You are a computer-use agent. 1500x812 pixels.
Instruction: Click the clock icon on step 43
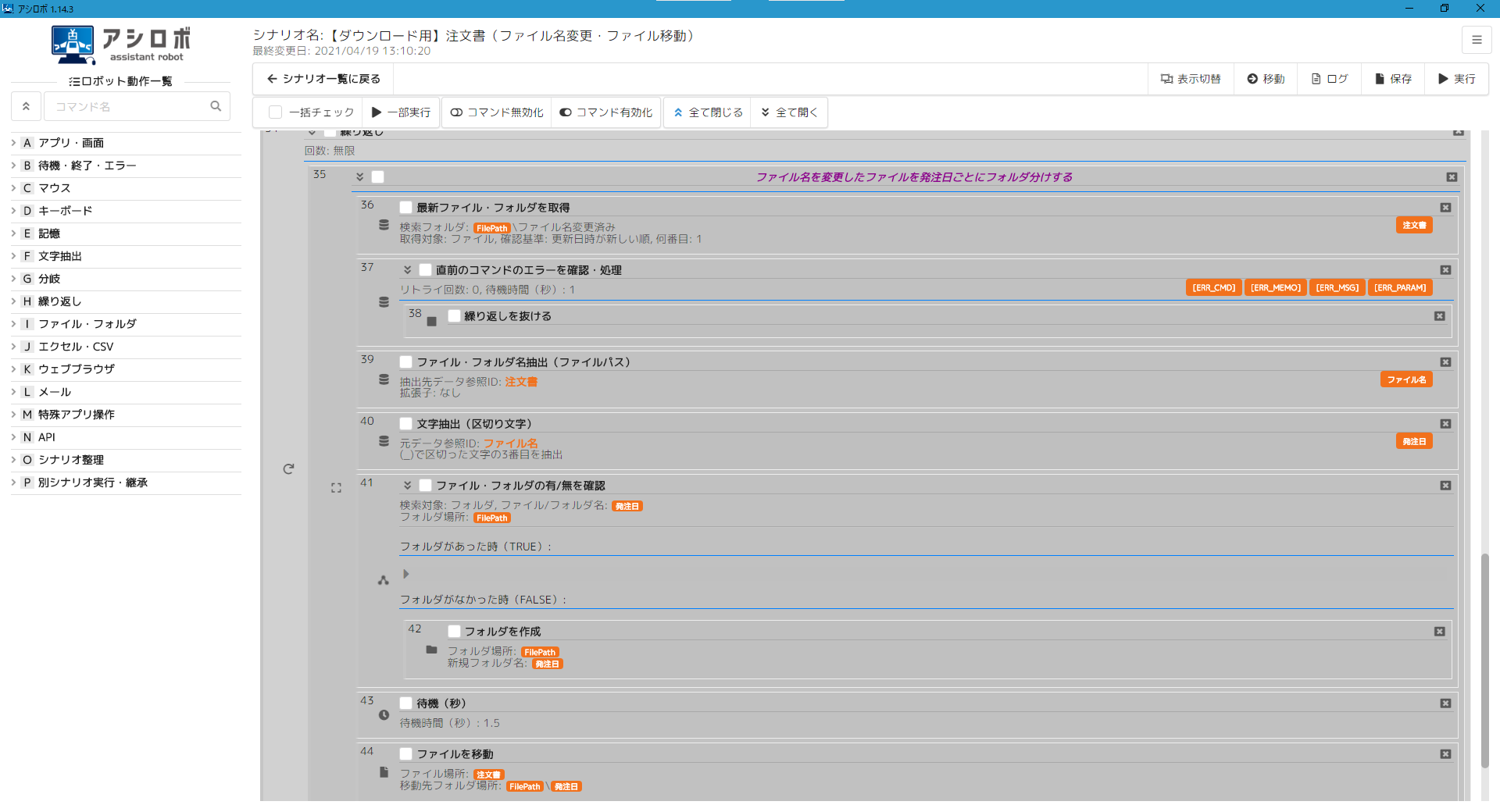[x=384, y=715]
